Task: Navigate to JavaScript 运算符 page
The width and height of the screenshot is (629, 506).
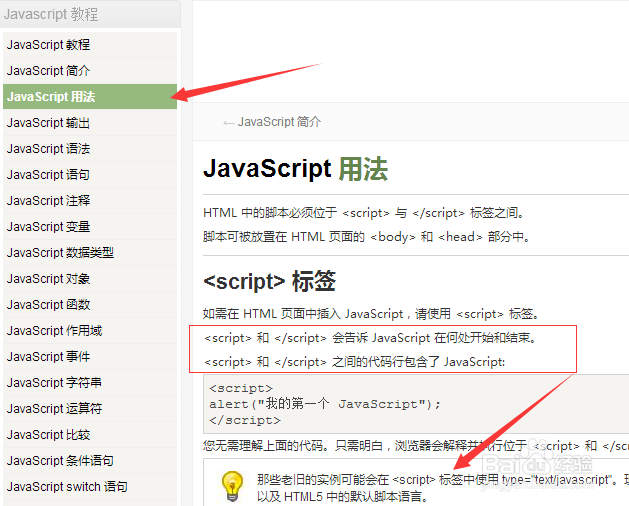Action: tap(90, 408)
